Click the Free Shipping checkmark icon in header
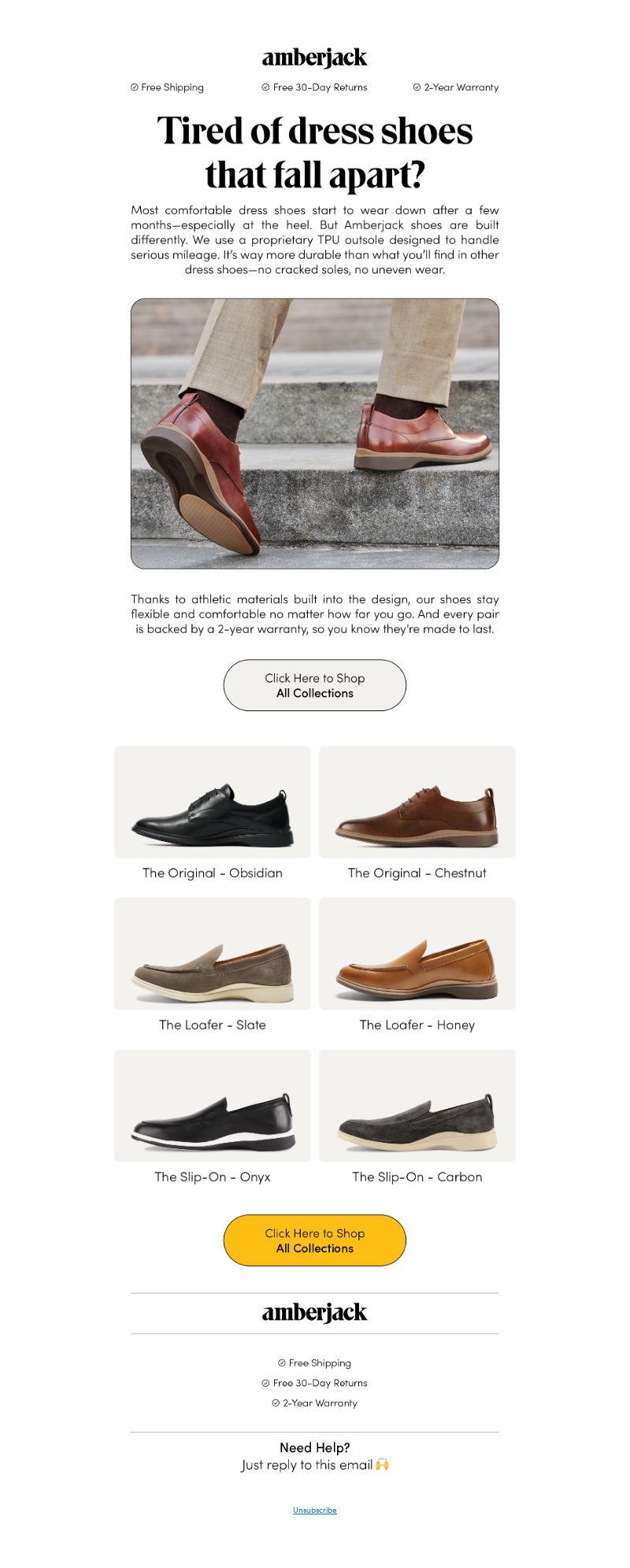The height and width of the screenshot is (1568, 630). tap(134, 87)
